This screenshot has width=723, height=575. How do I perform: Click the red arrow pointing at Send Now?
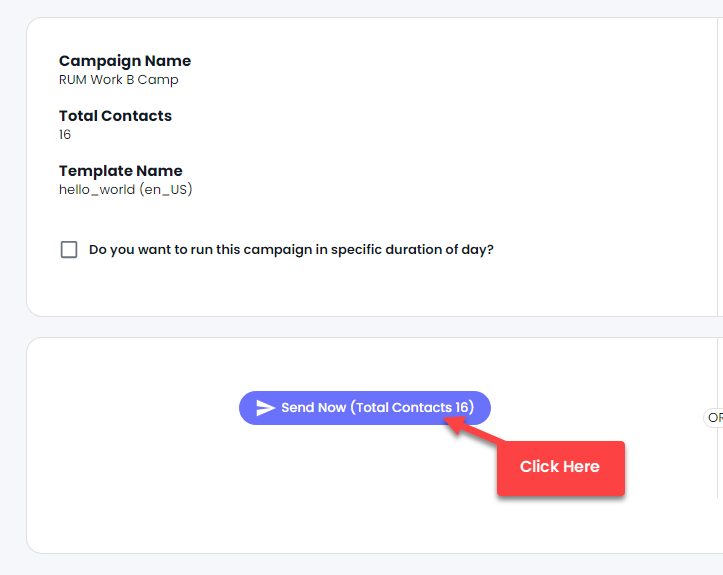tap(473, 430)
